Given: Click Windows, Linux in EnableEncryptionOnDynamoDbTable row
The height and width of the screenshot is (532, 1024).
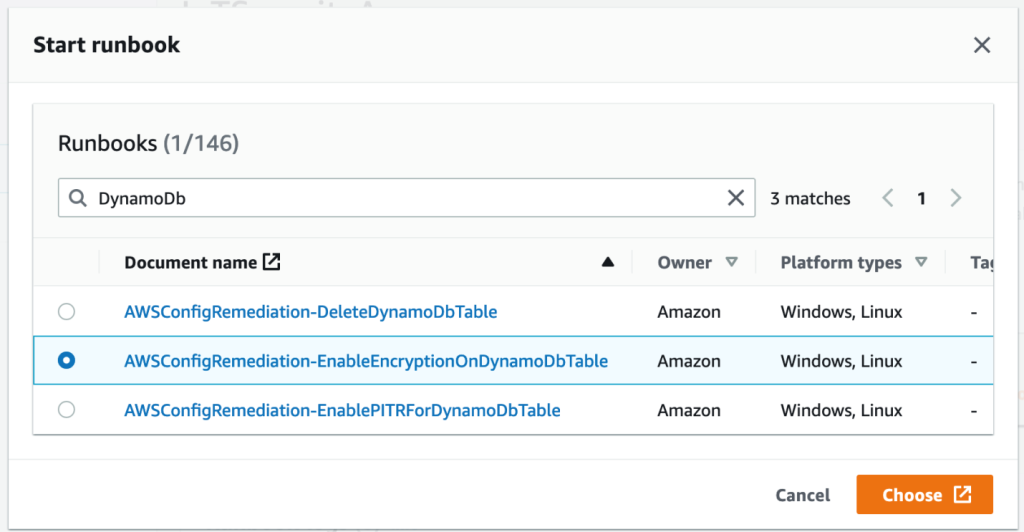Looking at the screenshot, I should (841, 361).
